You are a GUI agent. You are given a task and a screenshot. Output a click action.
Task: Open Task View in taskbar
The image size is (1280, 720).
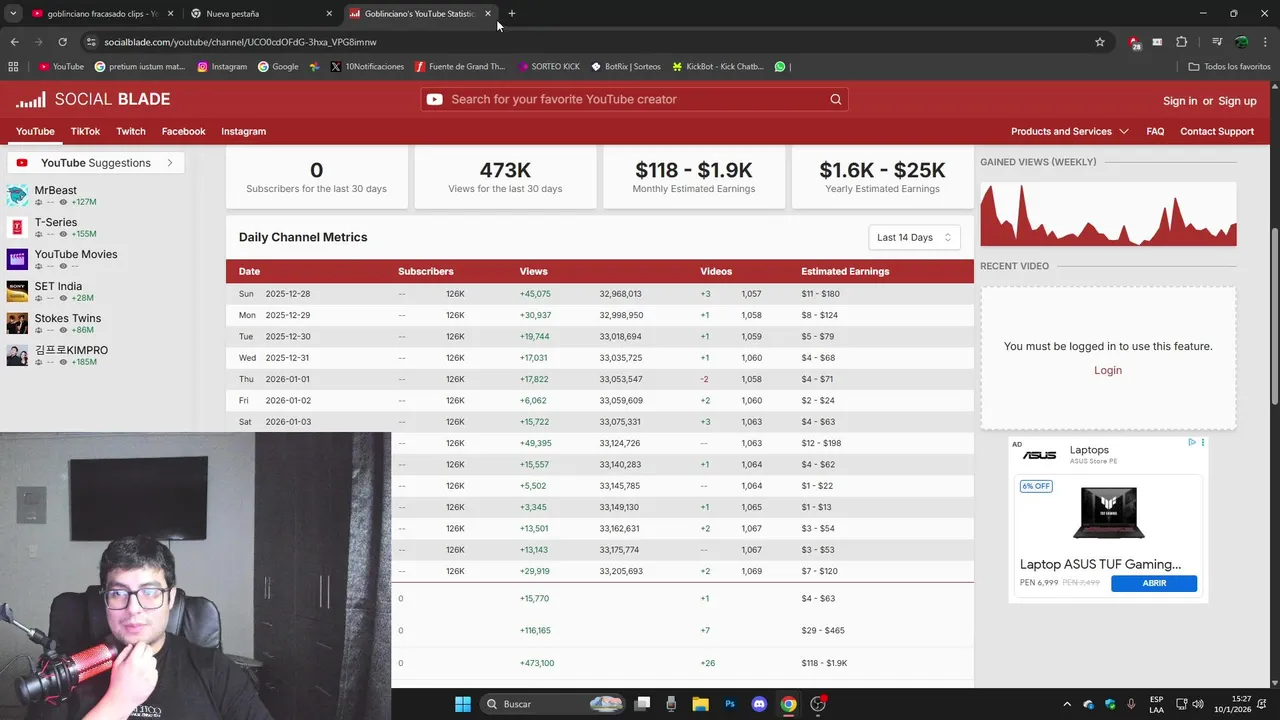click(642, 704)
